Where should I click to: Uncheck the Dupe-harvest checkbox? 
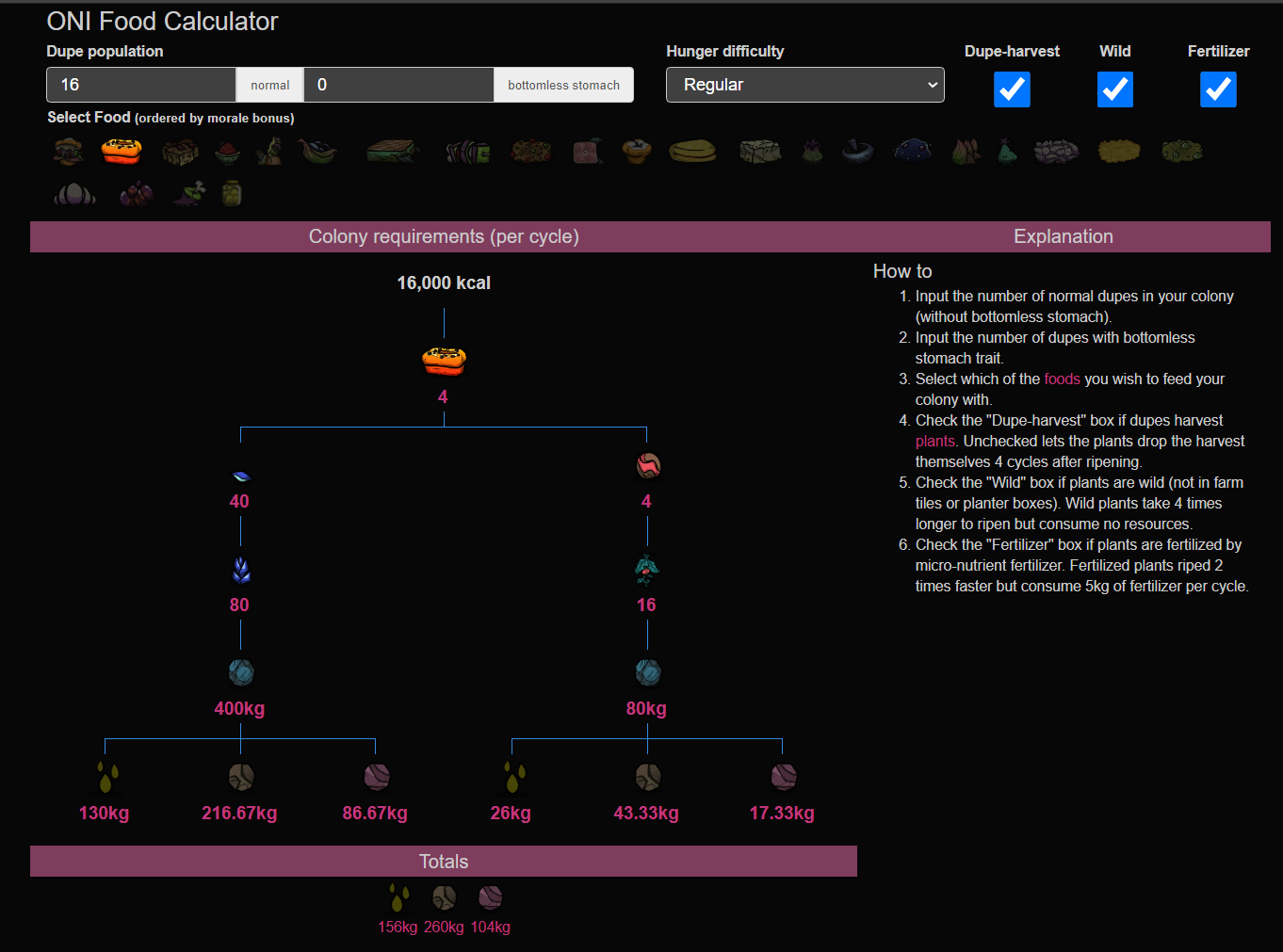[1012, 89]
